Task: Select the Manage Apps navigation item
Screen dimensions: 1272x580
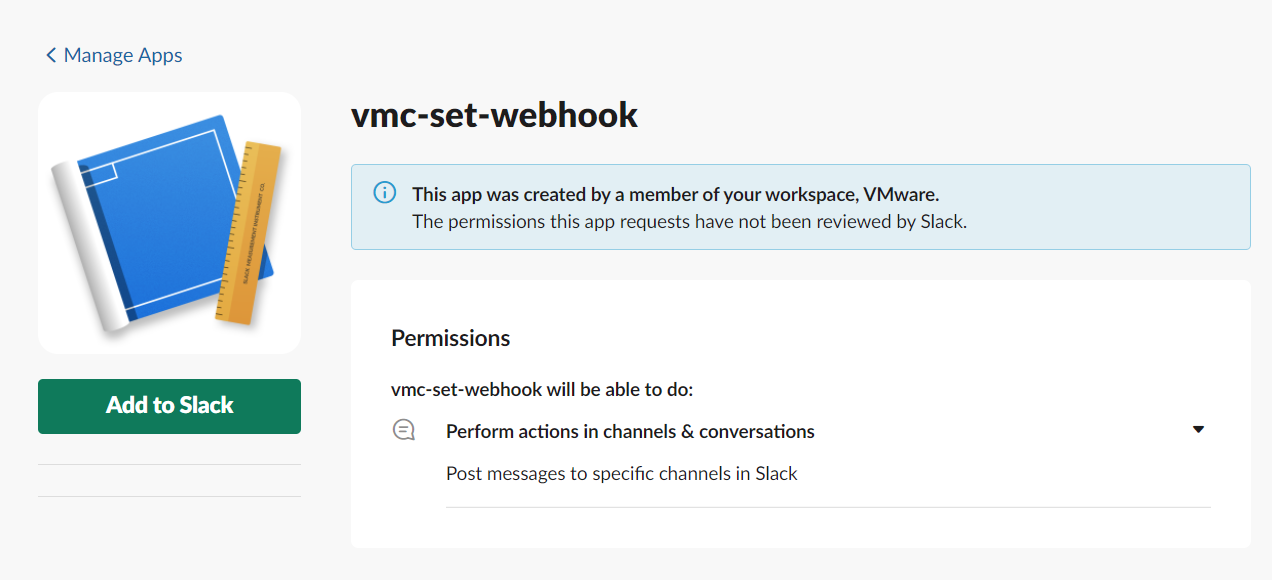Action: coord(122,55)
